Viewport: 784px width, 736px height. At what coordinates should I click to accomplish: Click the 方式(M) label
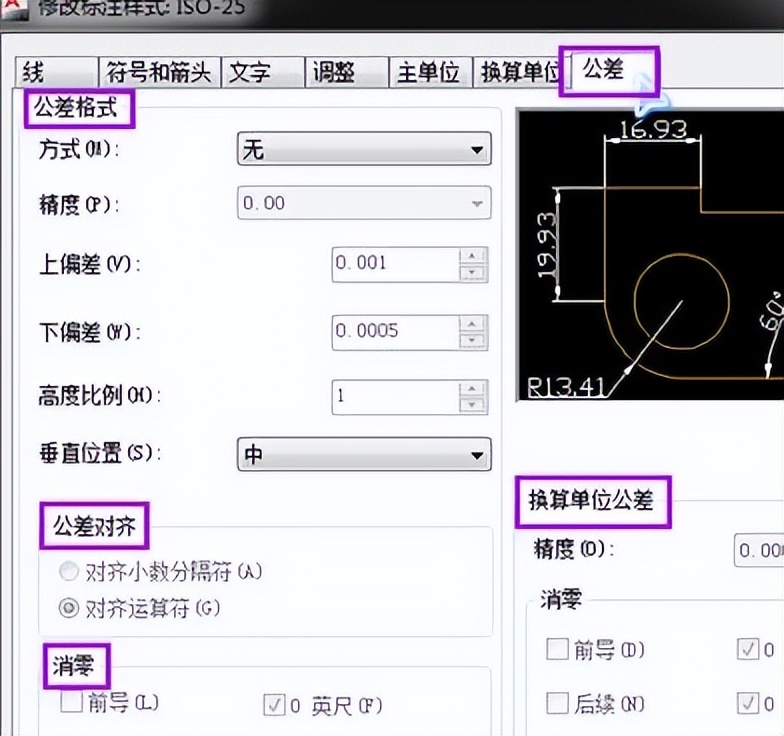79,149
